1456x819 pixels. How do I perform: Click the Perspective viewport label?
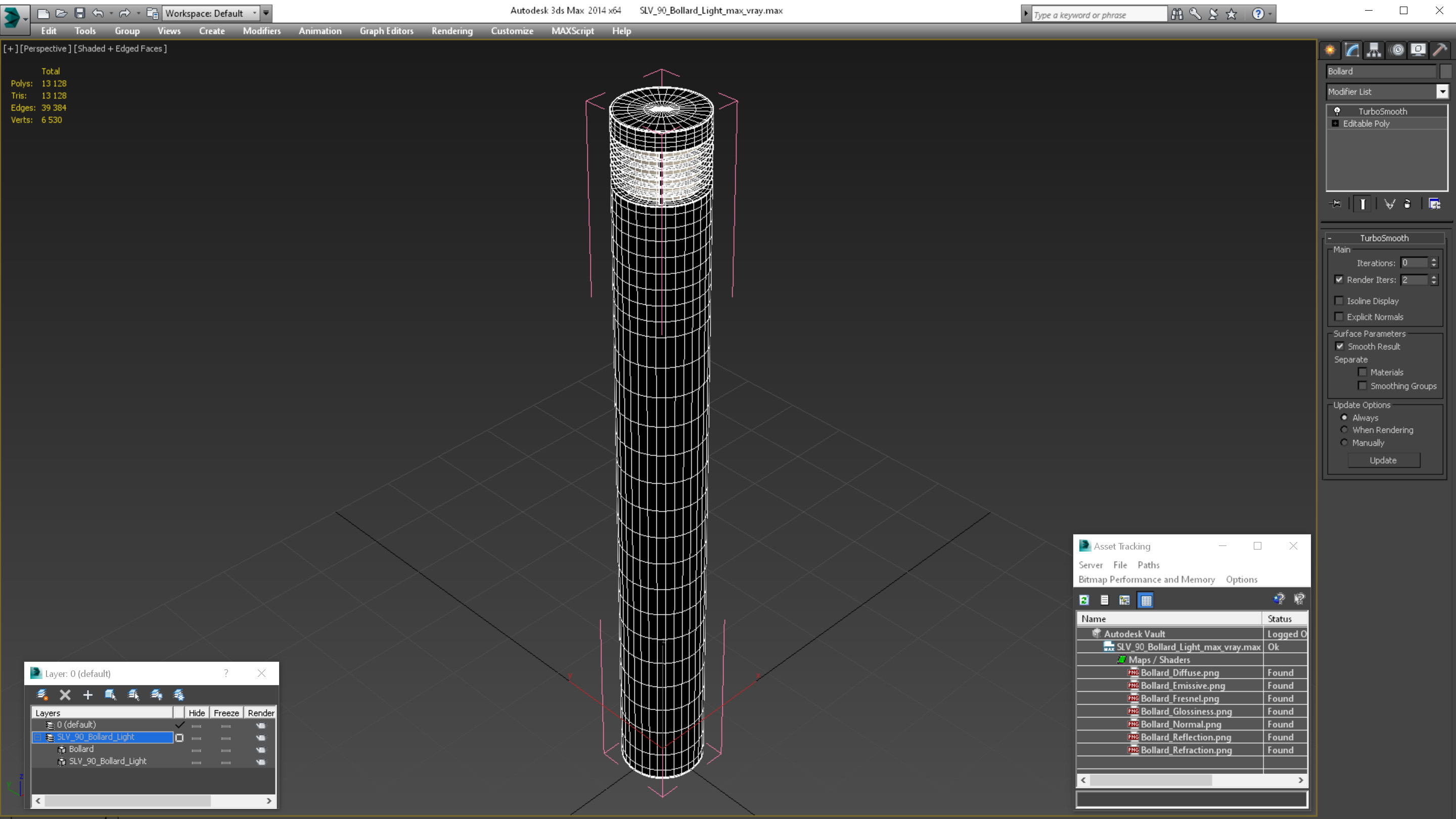(x=46, y=49)
